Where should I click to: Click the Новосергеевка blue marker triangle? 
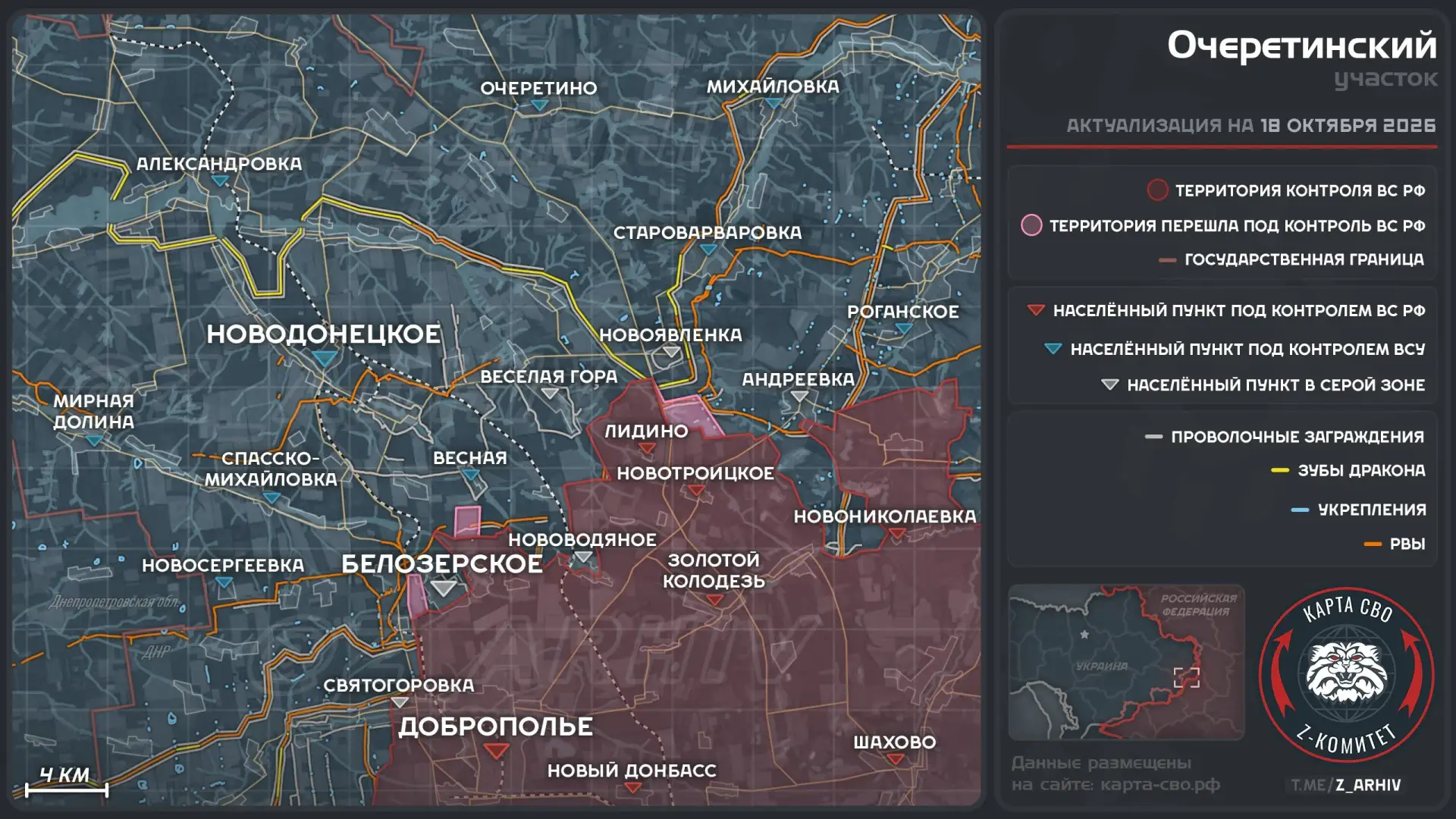coord(224,582)
